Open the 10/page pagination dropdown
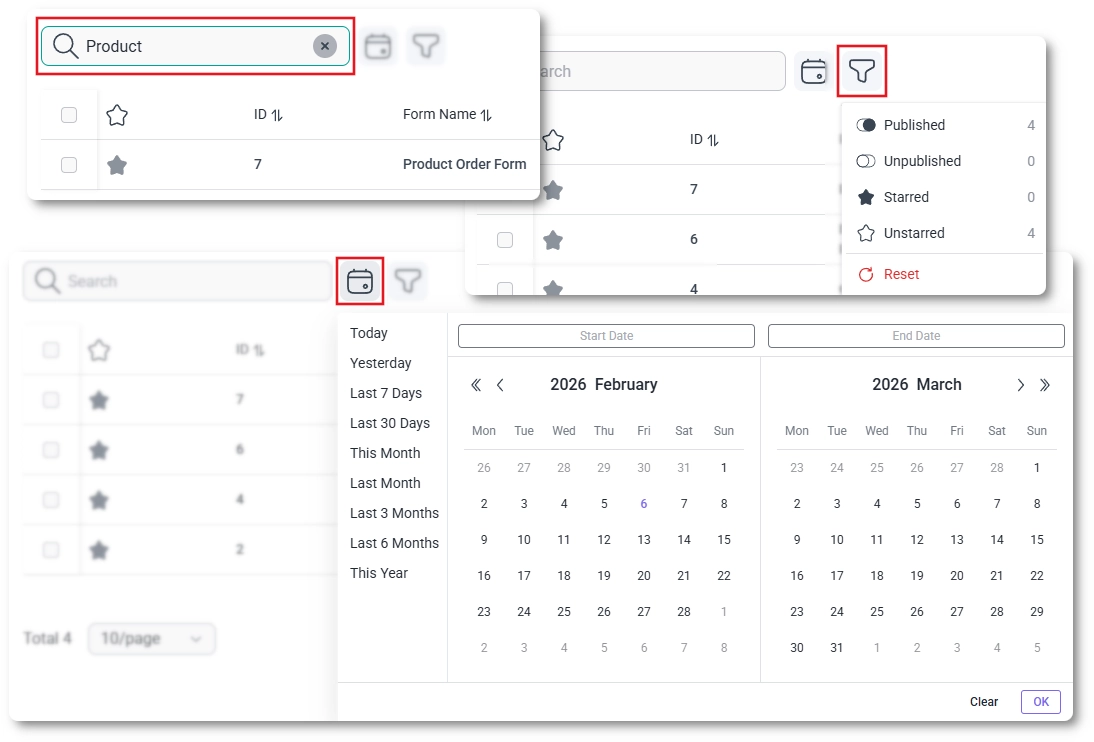This screenshot has width=1094, height=742. pyautogui.click(x=151, y=639)
